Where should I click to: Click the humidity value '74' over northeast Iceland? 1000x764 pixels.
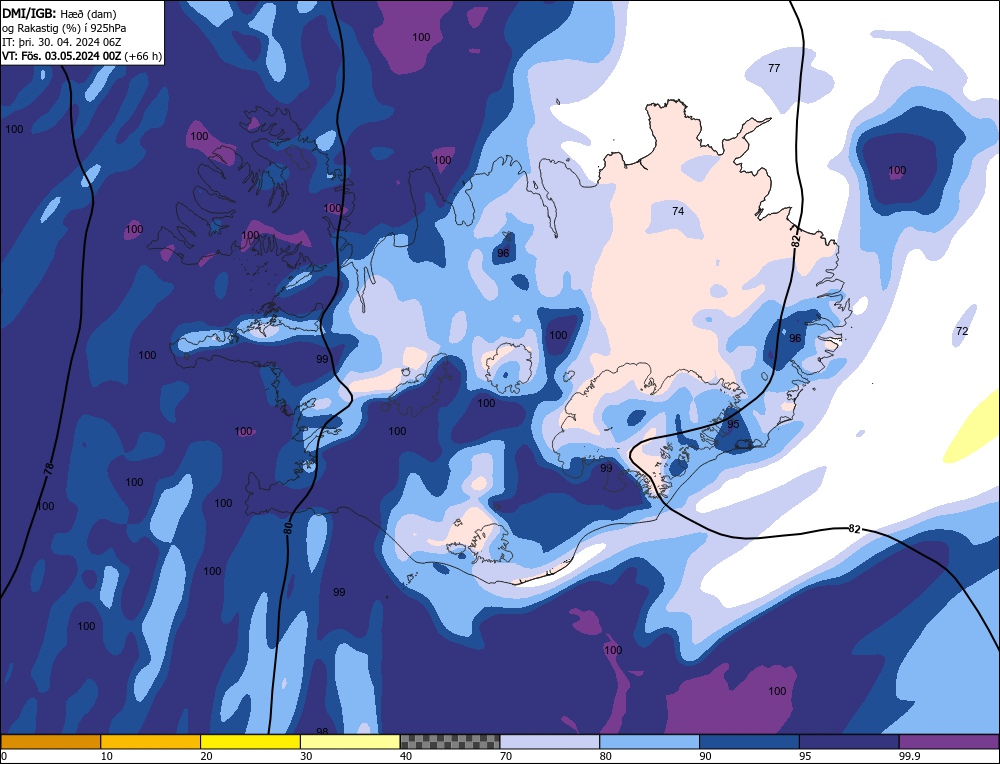678,210
